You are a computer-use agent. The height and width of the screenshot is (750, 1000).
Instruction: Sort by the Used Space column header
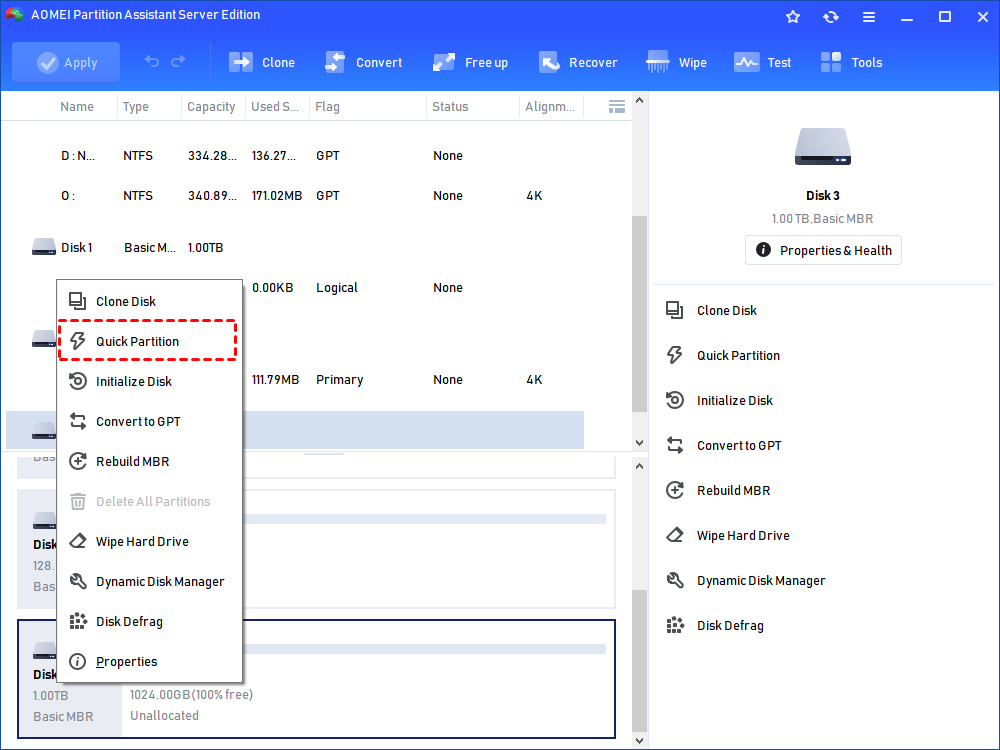coord(277,107)
